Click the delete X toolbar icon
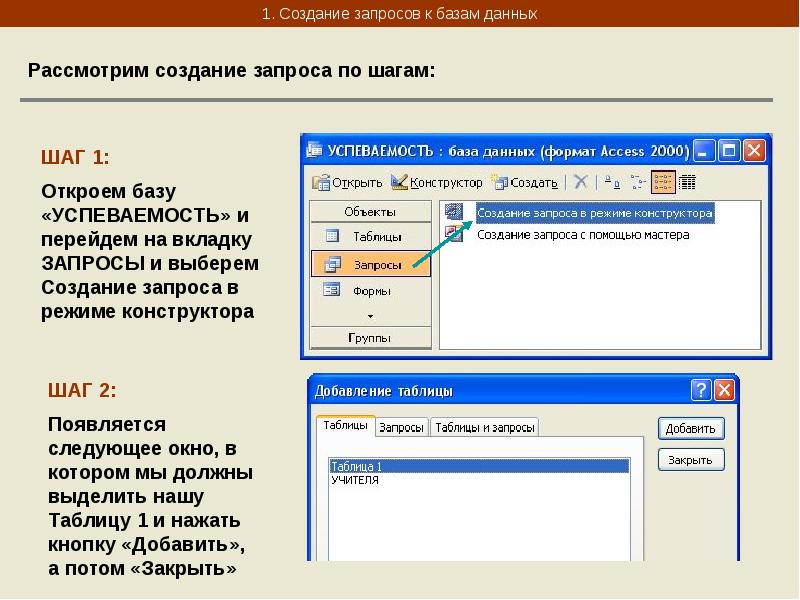Viewport: 800px width, 600px height. (580, 182)
